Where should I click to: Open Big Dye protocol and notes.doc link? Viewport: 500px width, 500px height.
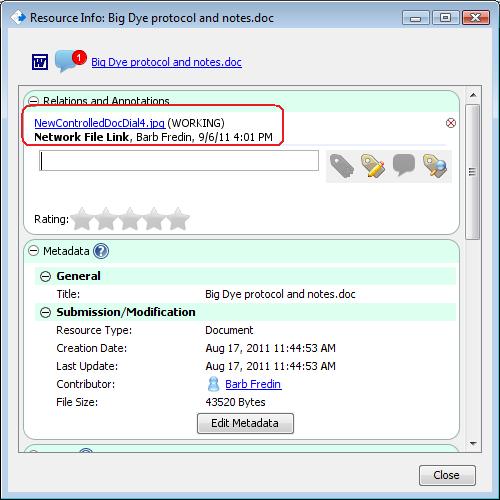pos(166,62)
